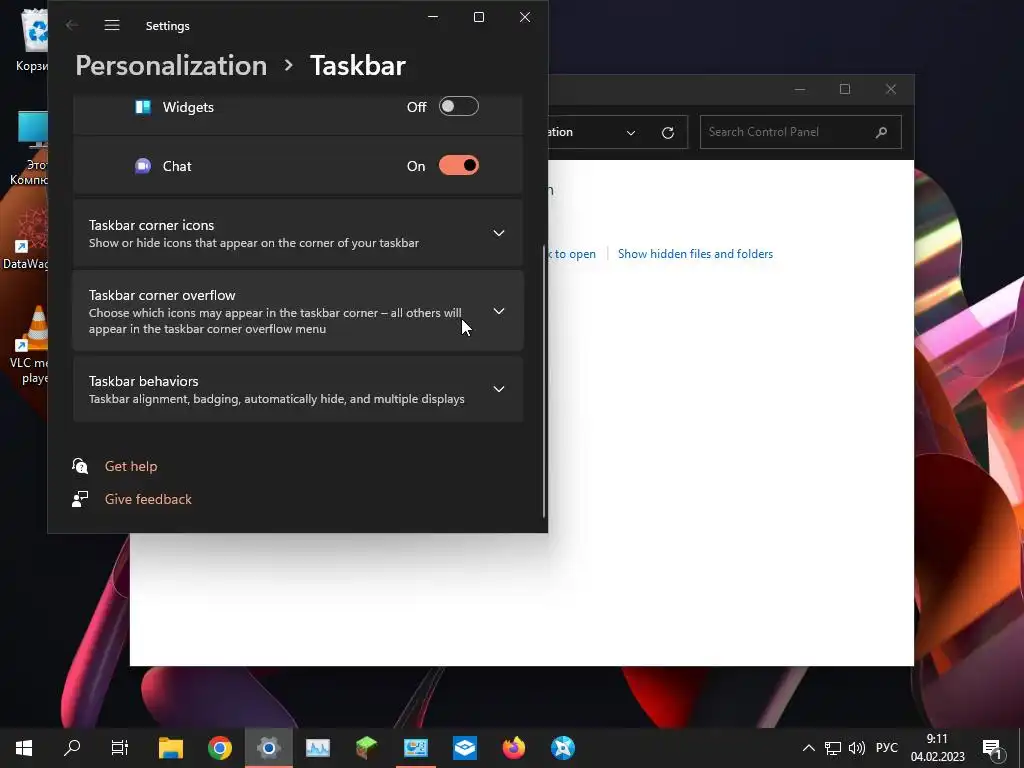Image resolution: width=1024 pixels, height=768 pixels.
Task: Open the Give feedback link
Action: 148,499
